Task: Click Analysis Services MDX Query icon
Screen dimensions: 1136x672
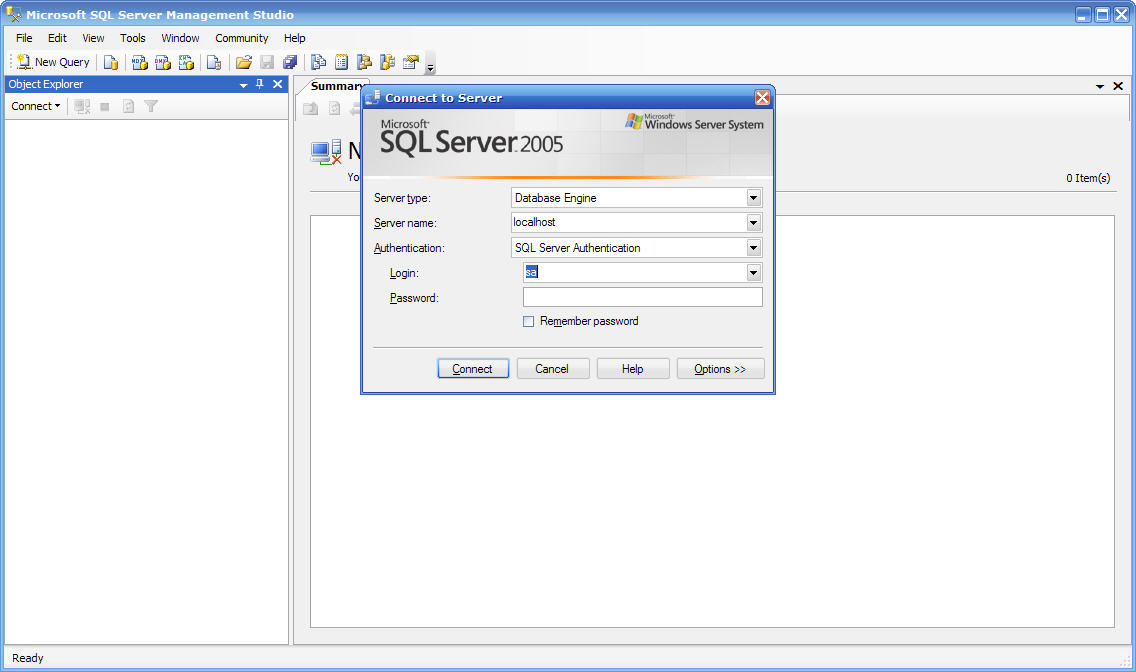Action: 139,62
